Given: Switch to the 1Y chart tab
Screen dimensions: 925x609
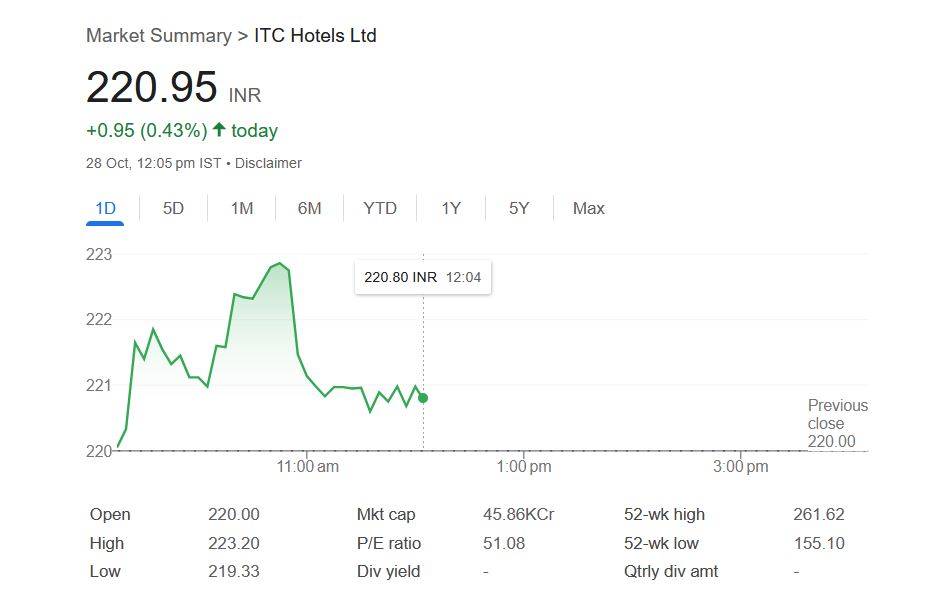Looking at the screenshot, I should [451, 208].
